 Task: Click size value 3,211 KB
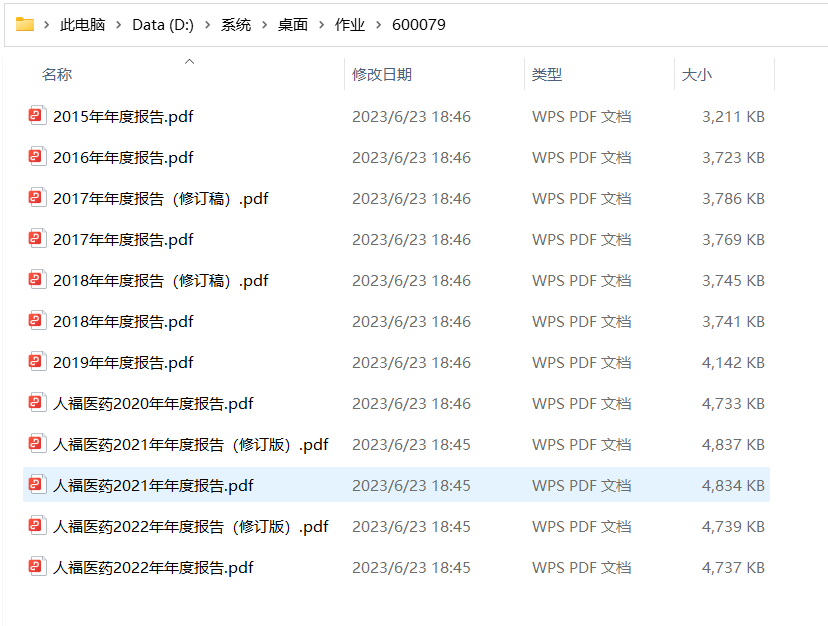click(x=733, y=116)
